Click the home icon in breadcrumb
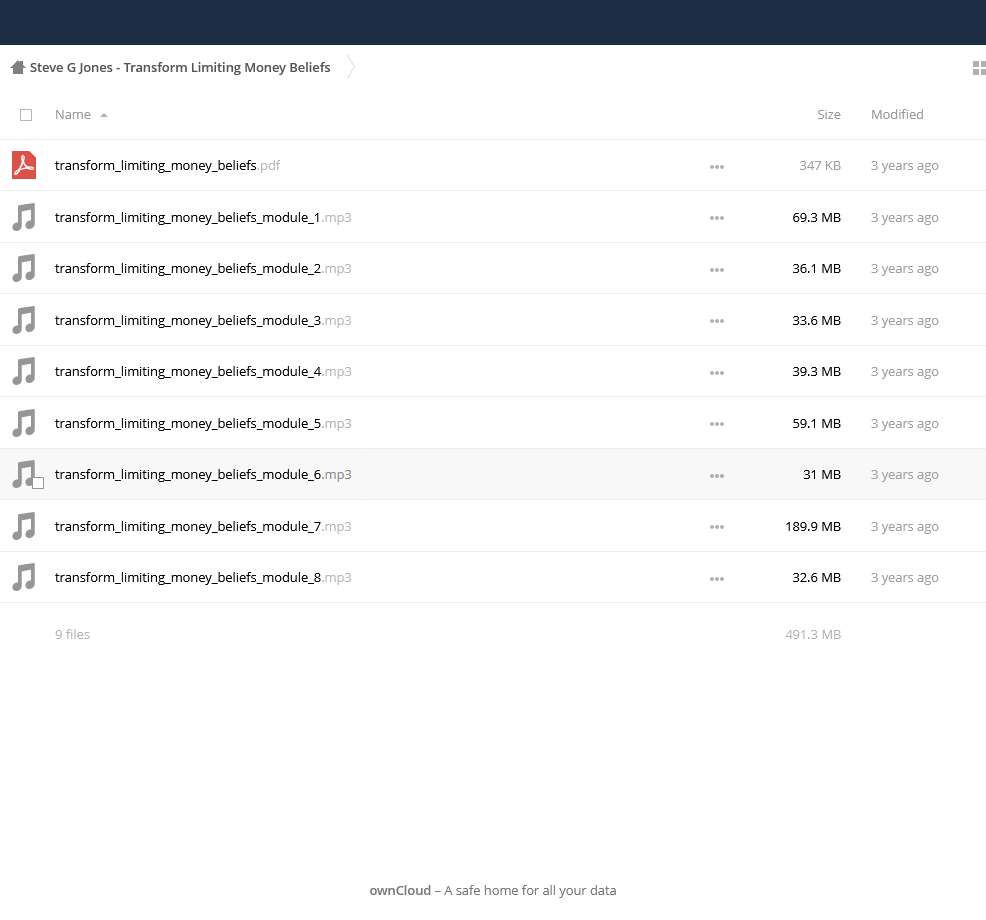Image resolution: width=986 pixels, height=920 pixels. [18, 67]
